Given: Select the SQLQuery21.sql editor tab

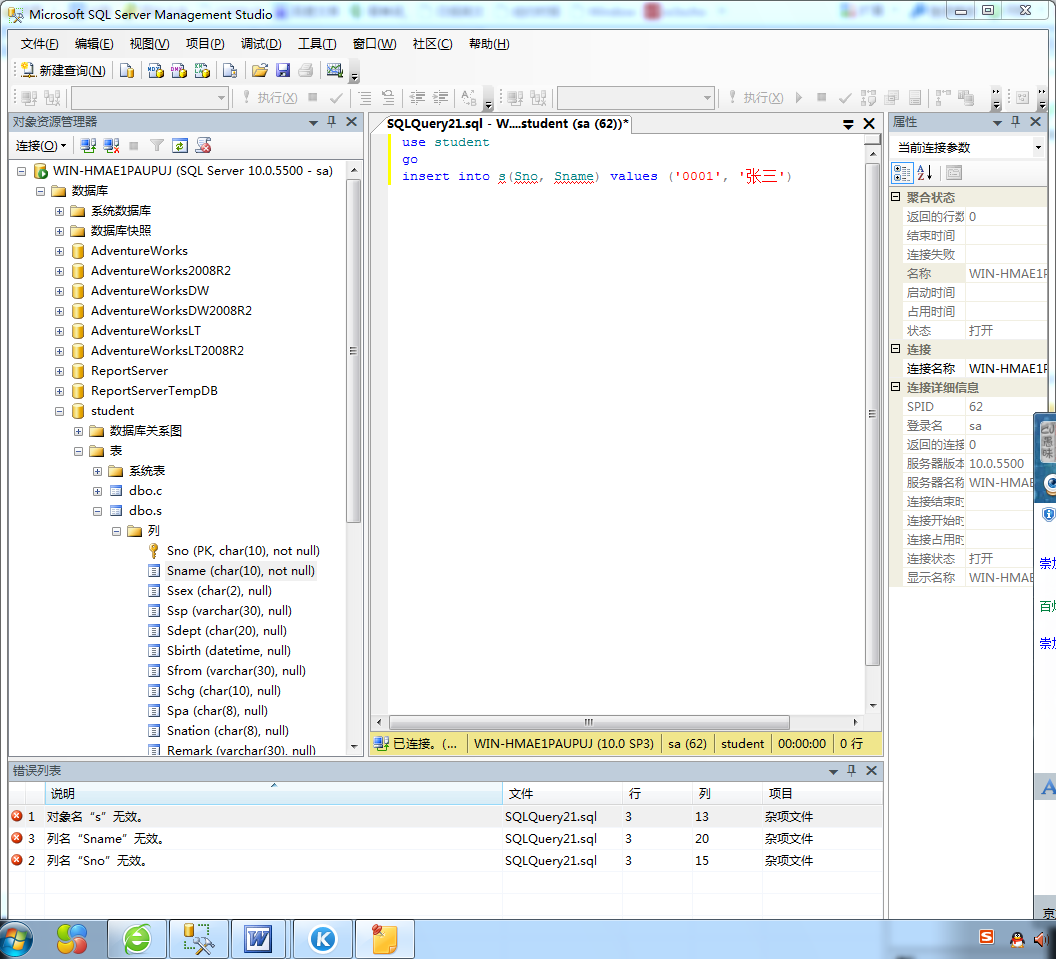Looking at the screenshot, I should [x=505, y=124].
